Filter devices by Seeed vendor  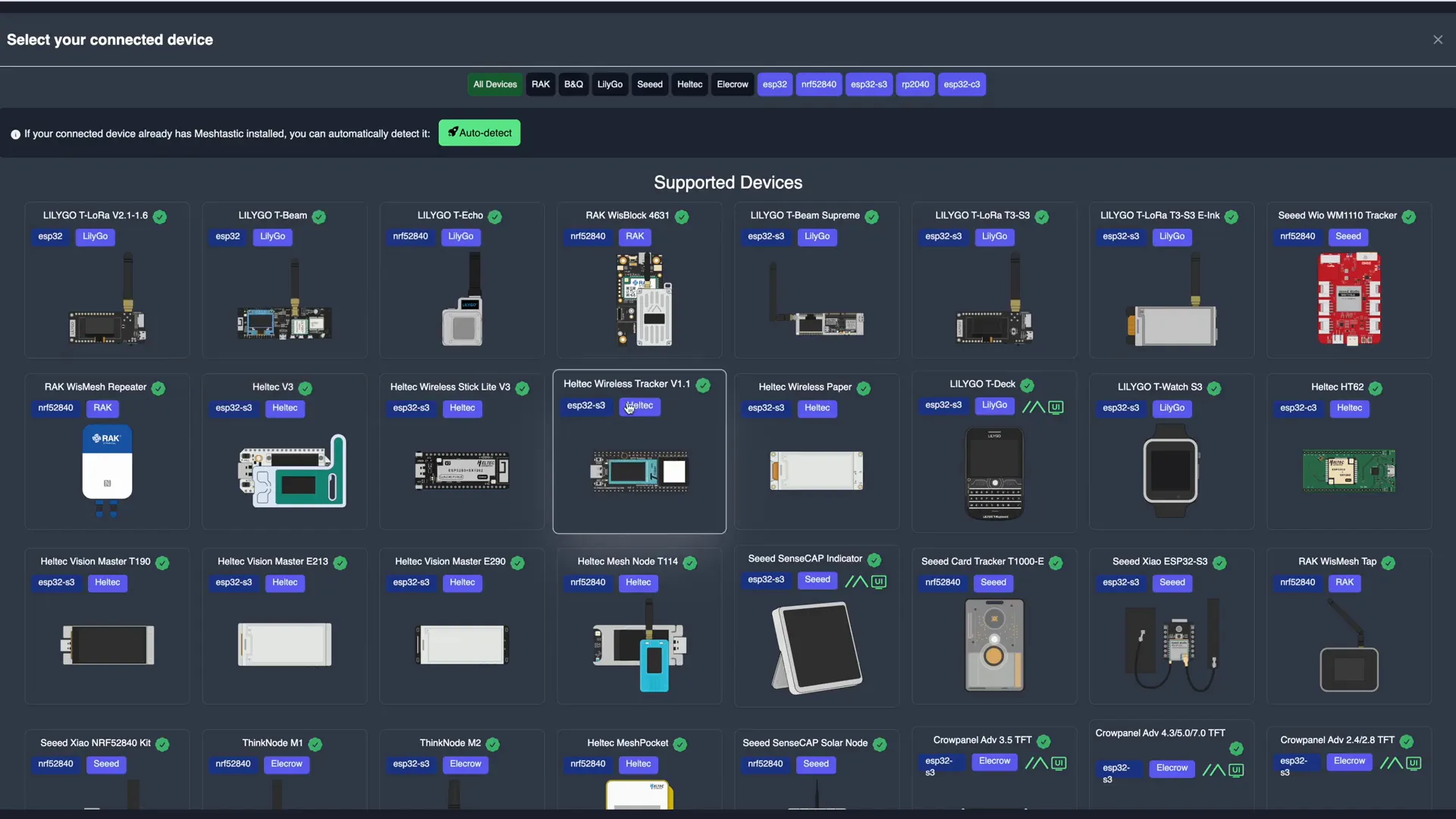tap(650, 84)
